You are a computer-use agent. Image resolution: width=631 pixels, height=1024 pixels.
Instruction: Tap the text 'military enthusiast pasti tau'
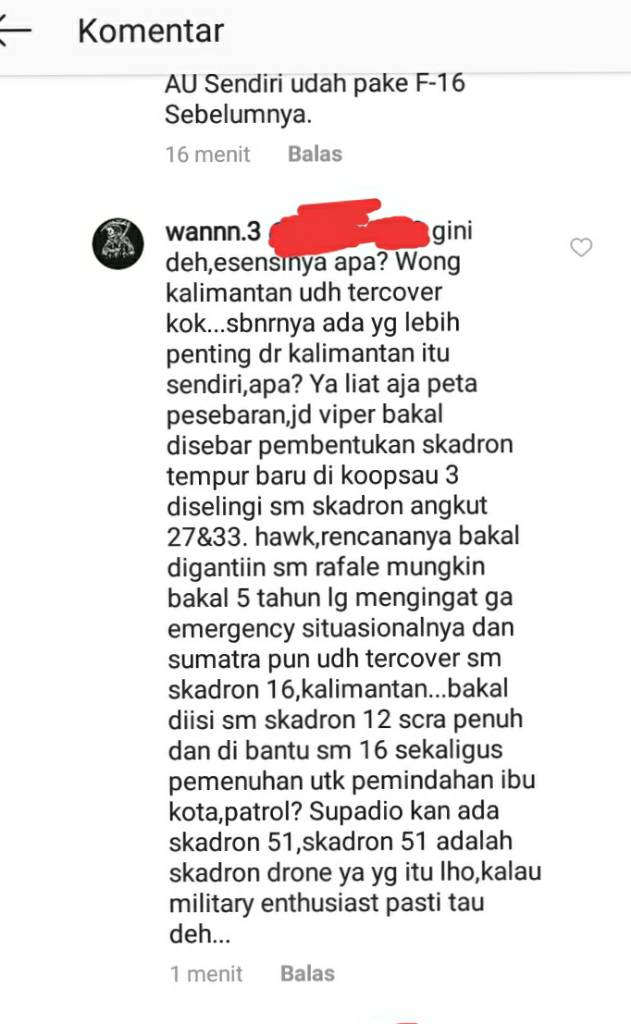click(x=327, y=904)
